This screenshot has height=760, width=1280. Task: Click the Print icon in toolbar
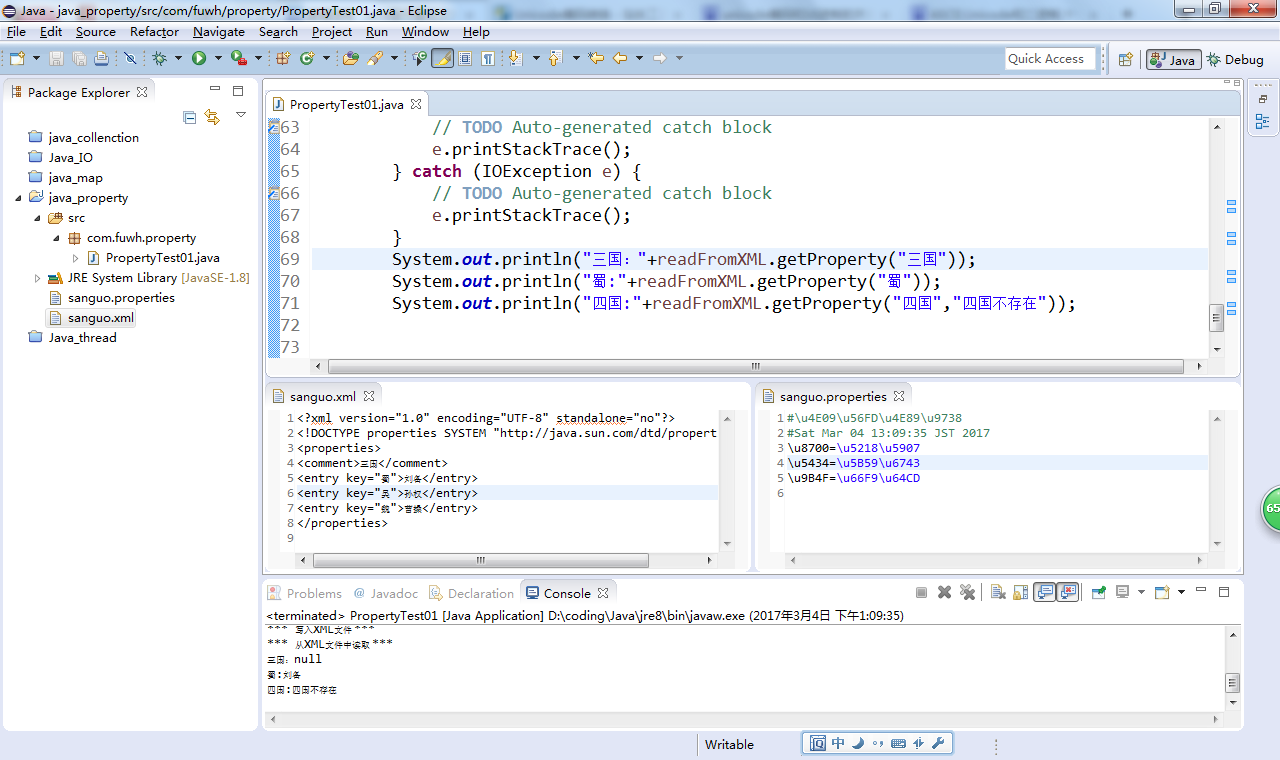101,58
